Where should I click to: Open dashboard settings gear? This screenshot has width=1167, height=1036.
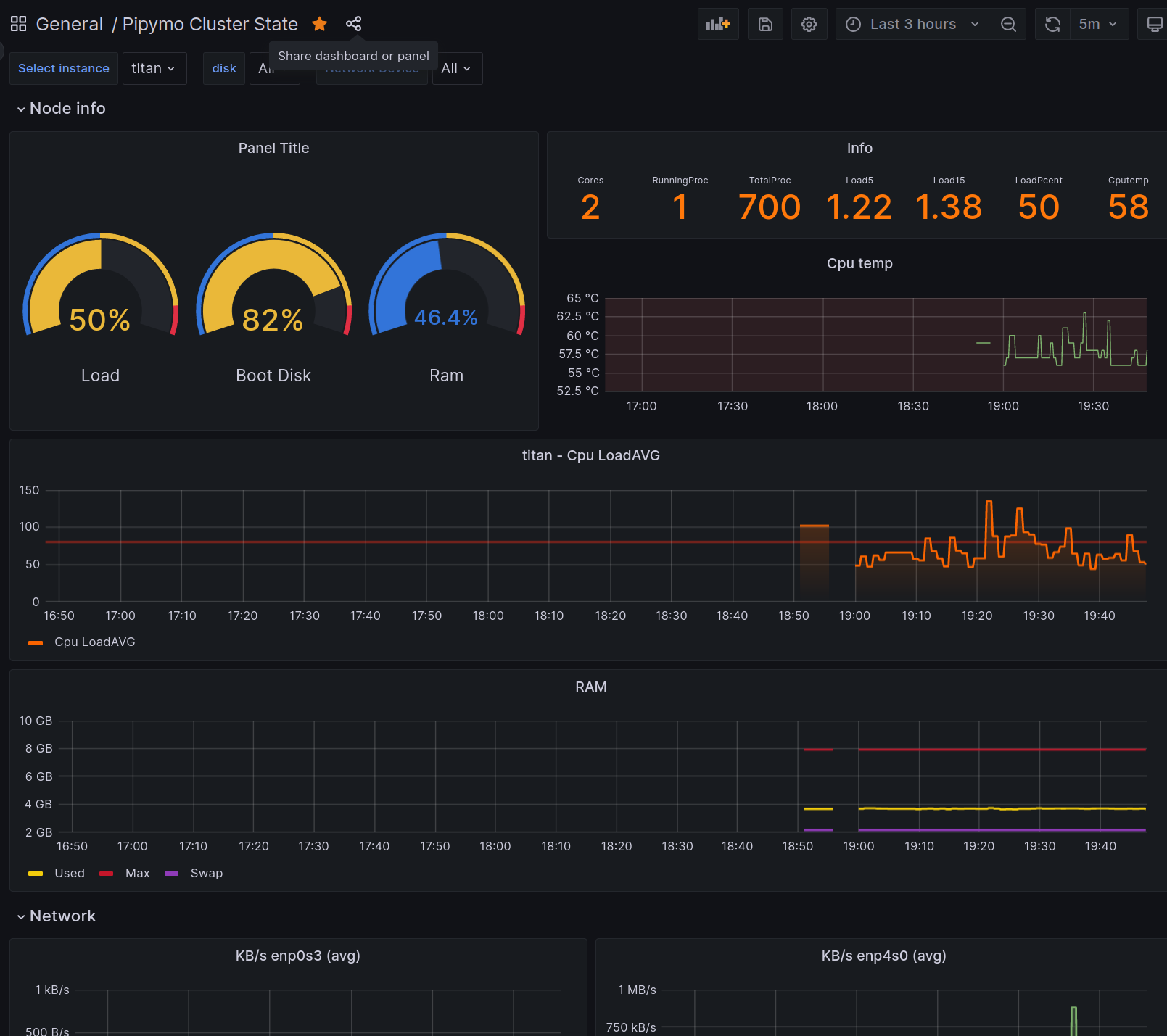click(809, 24)
